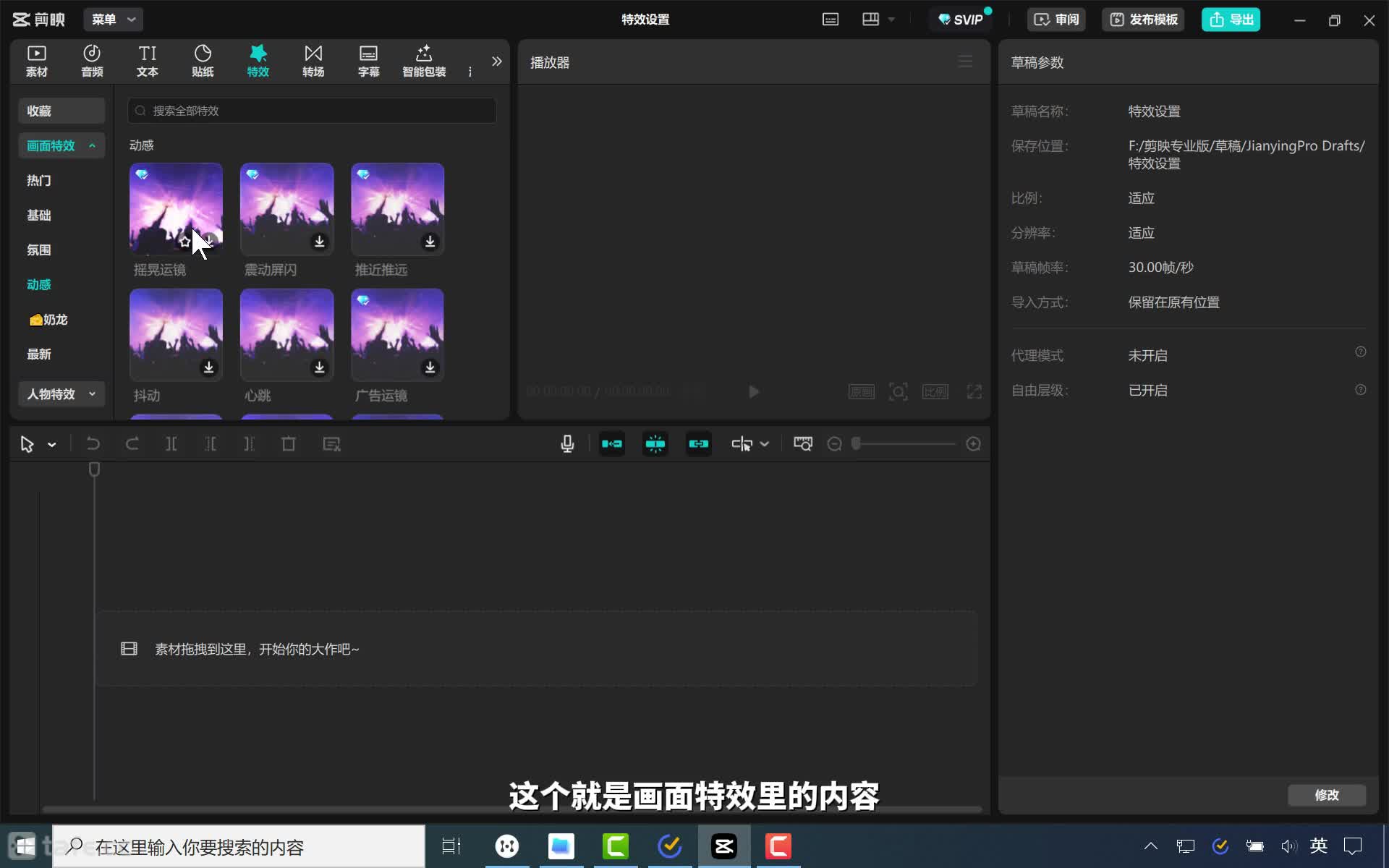
Task: Click the SVIP membership button
Action: click(x=961, y=20)
